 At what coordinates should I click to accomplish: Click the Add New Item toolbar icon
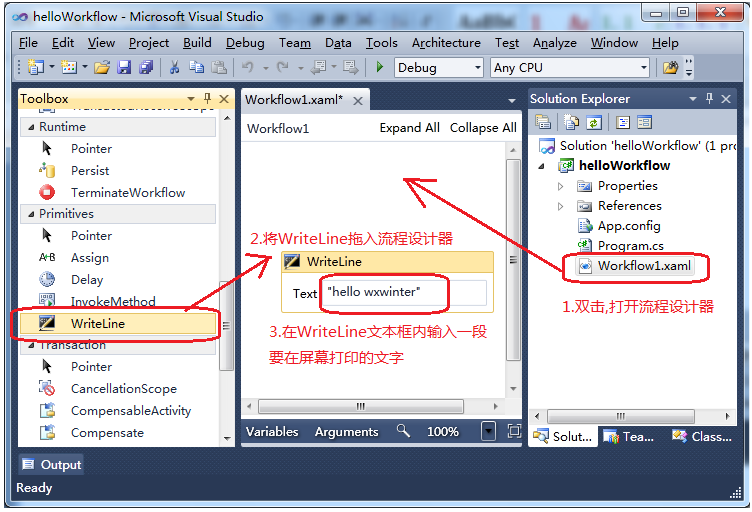(x=69, y=67)
